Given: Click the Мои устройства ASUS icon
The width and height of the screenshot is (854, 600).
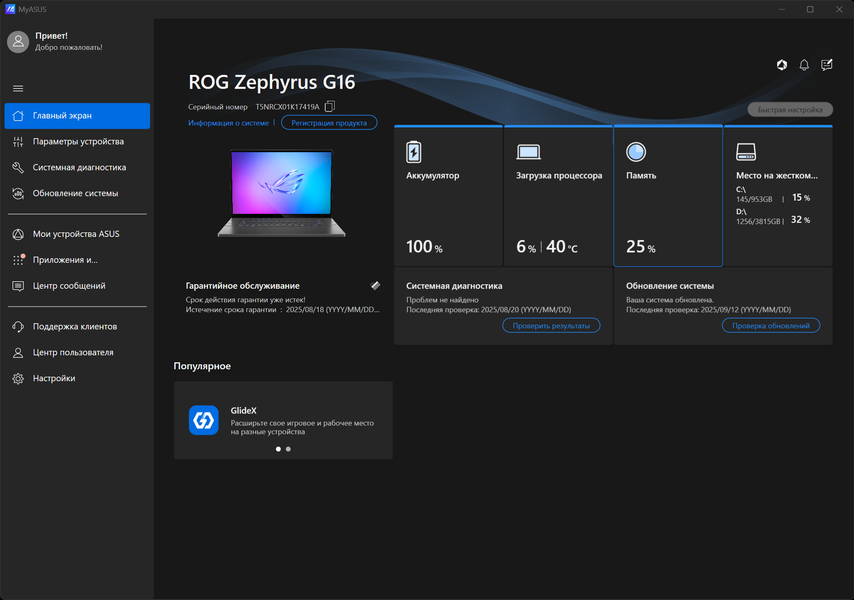Looking at the screenshot, I should click(x=18, y=234).
